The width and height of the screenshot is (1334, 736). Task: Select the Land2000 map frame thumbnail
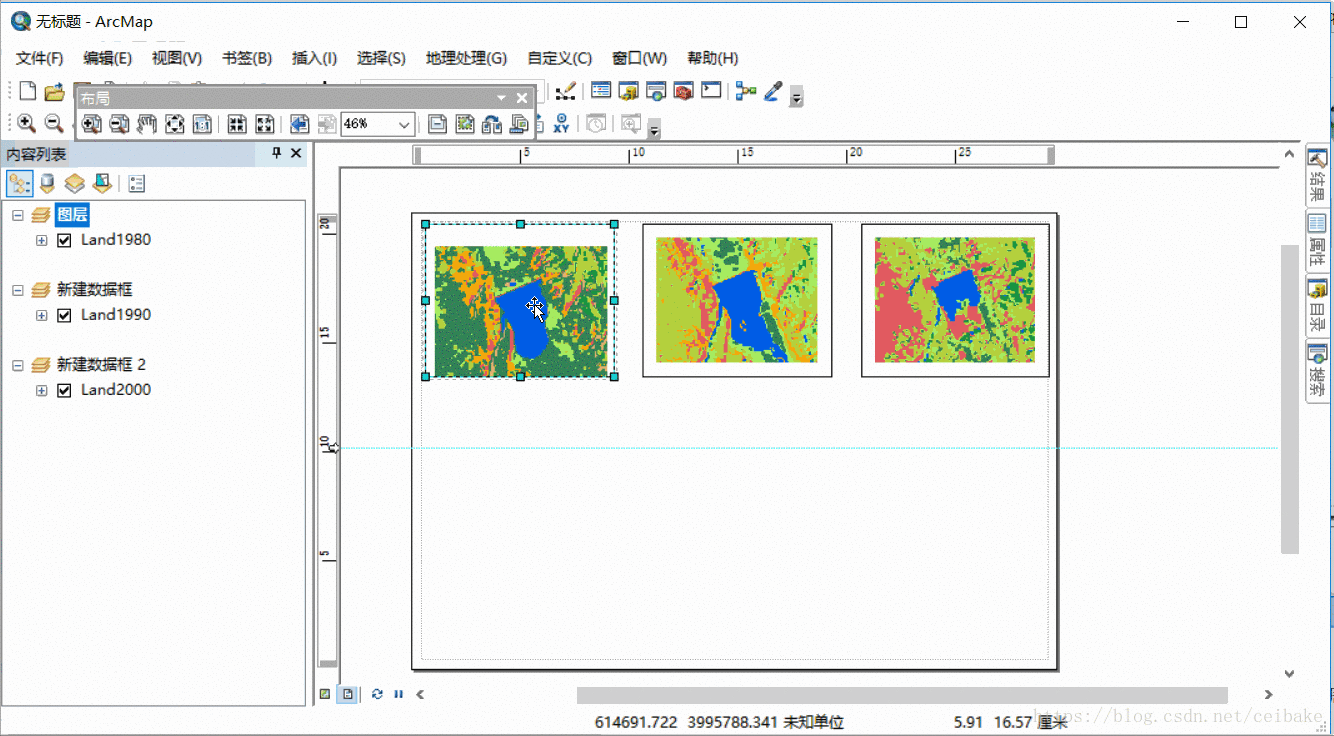point(955,300)
